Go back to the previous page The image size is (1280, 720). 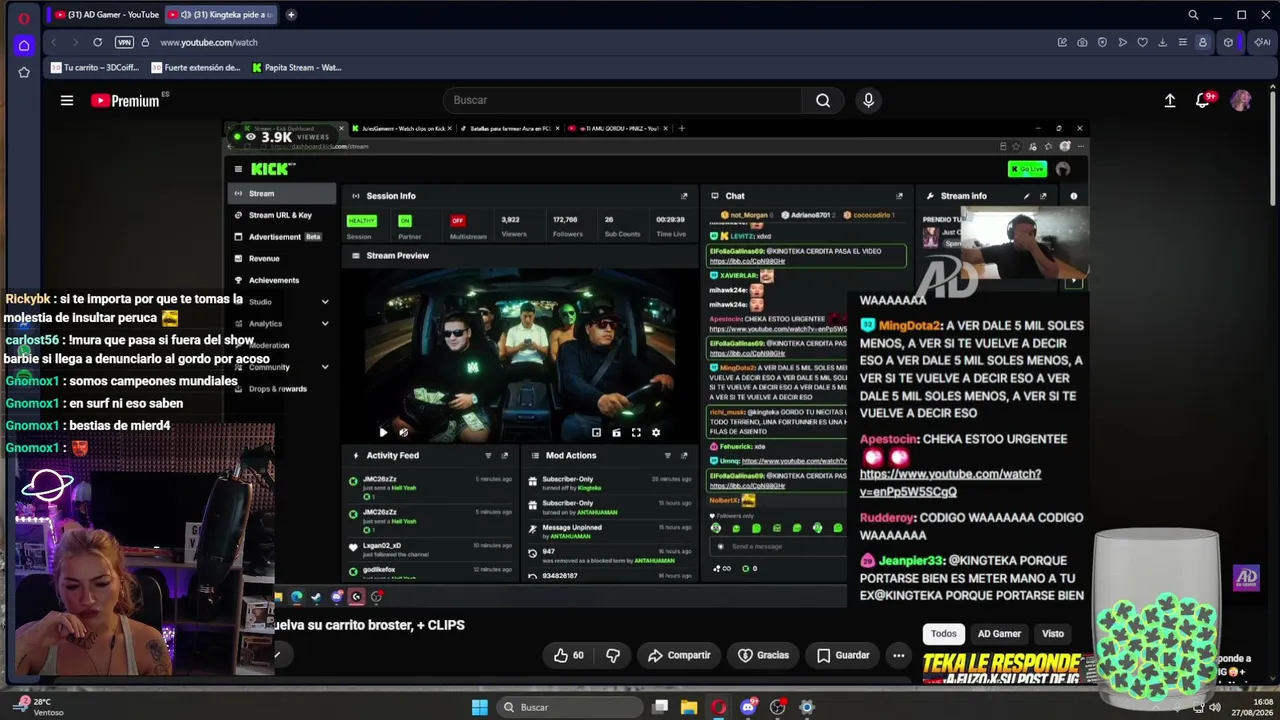[54, 42]
